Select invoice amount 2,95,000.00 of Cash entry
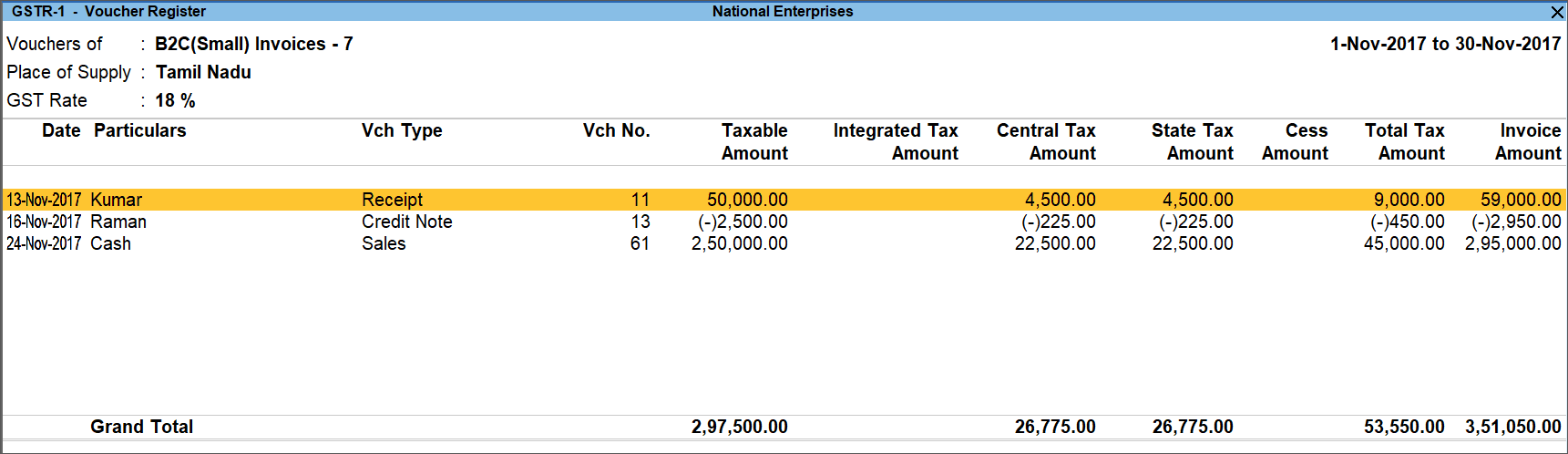The height and width of the screenshot is (454, 1568). (1513, 243)
